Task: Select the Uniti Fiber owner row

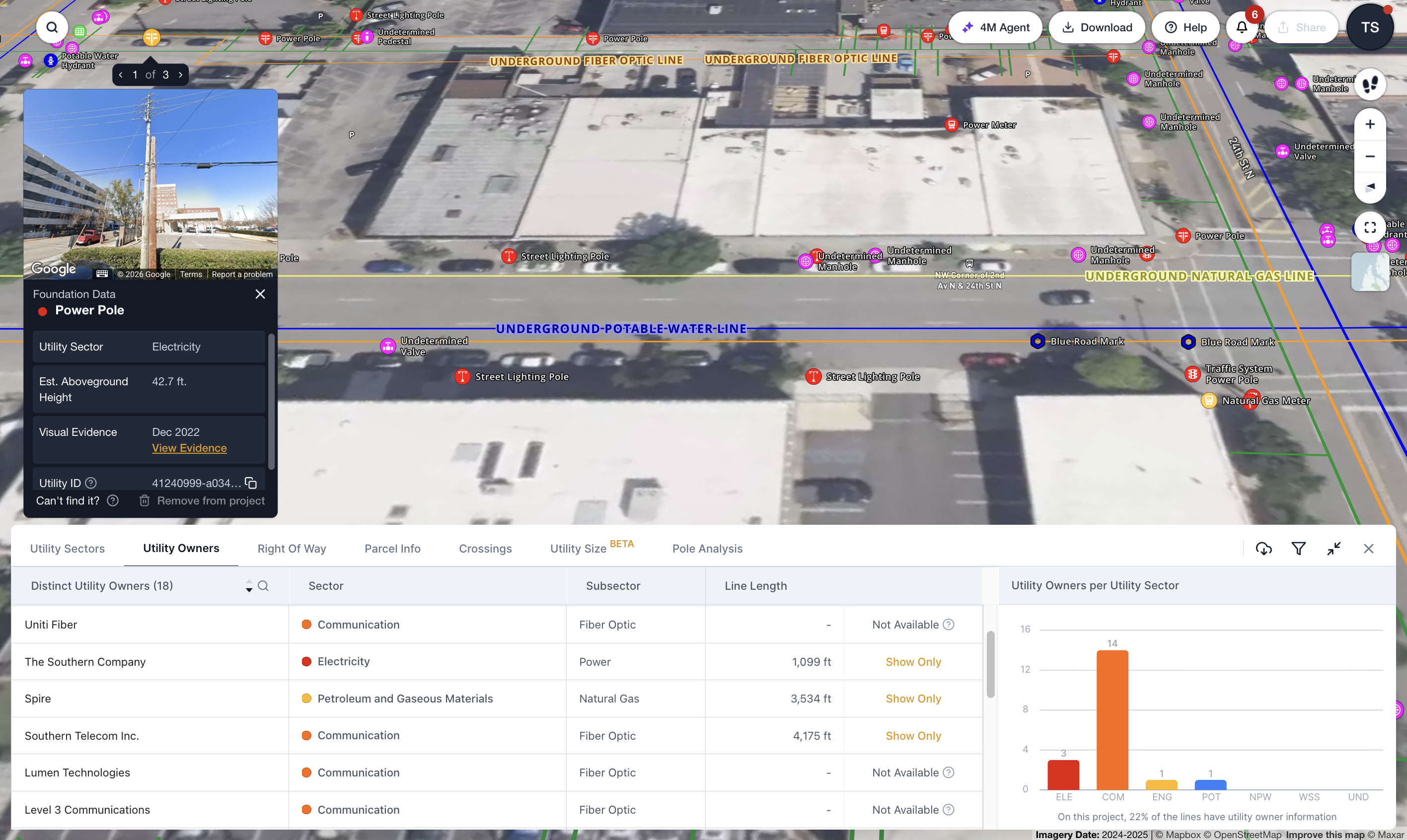Action: pos(497,625)
